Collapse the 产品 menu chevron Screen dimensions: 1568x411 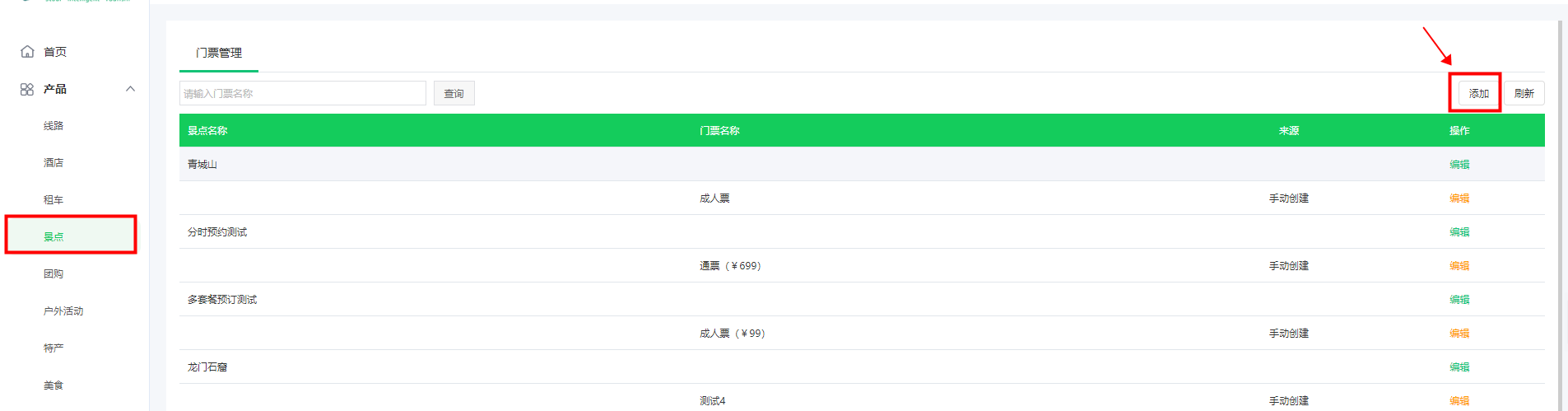click(130, 89)
